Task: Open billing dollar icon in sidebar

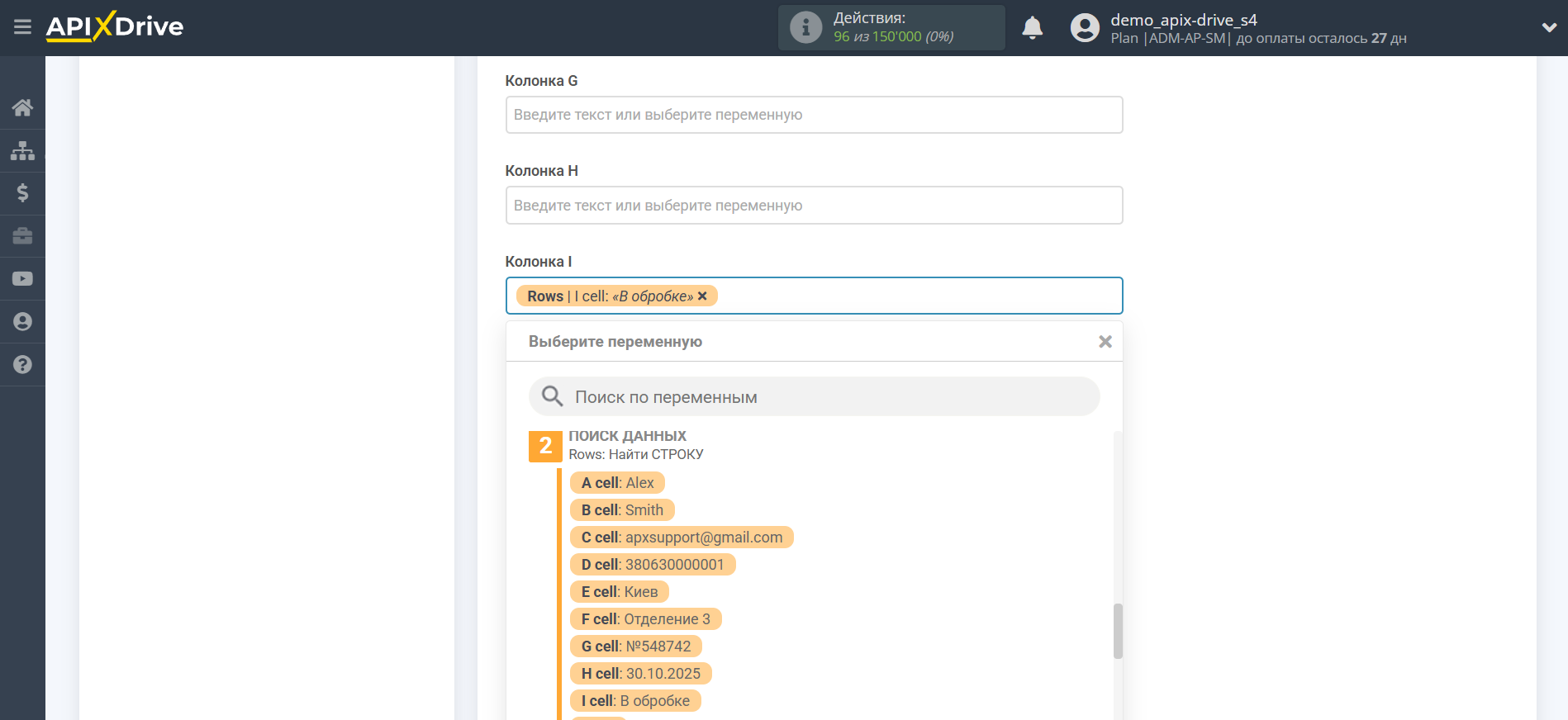Action: pyautogui.click(x=22, y=193)
